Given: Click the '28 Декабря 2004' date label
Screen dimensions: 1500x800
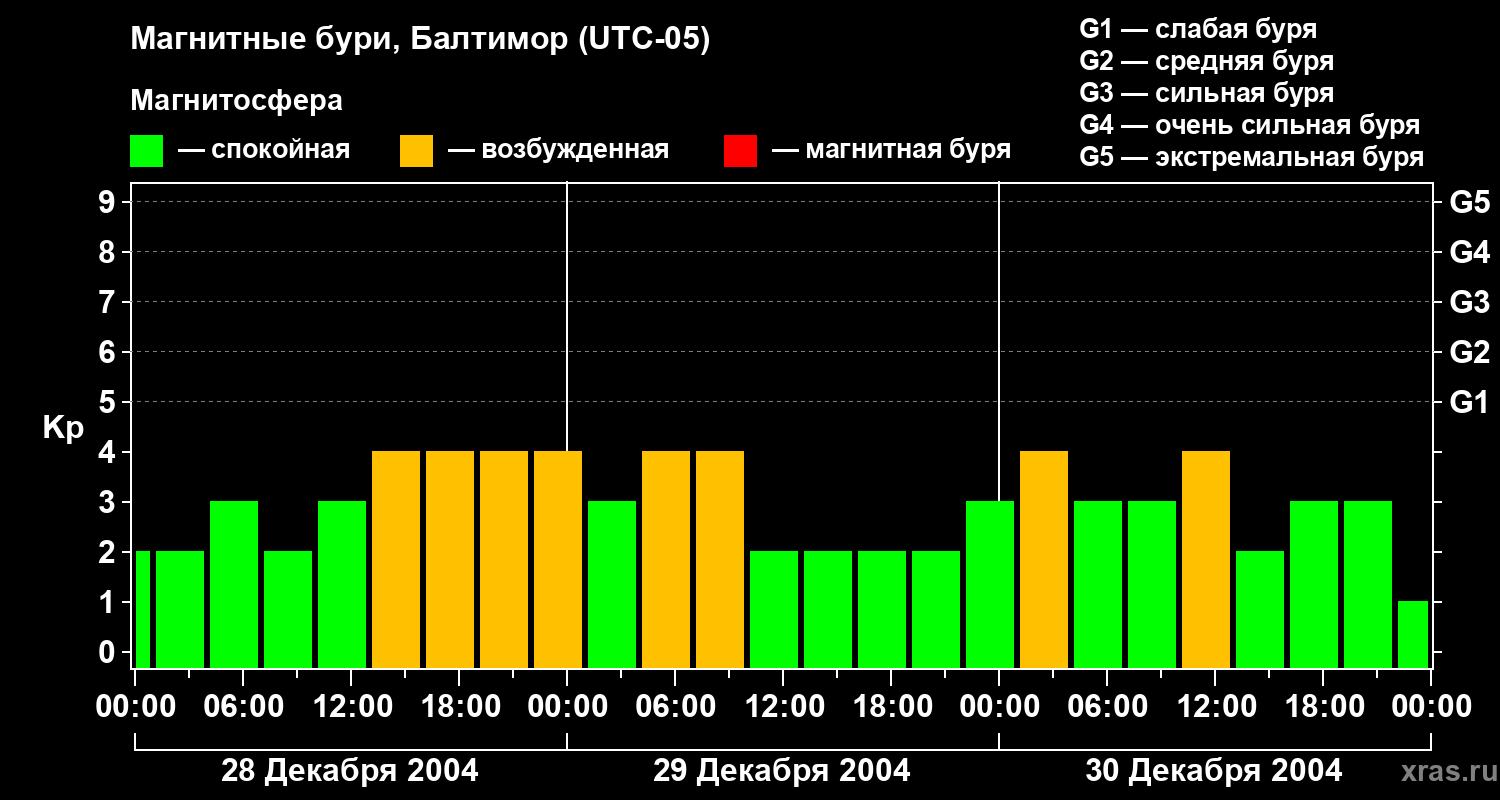Looking at the screenshot, I should pyautogui.click(x=349, y=771).
